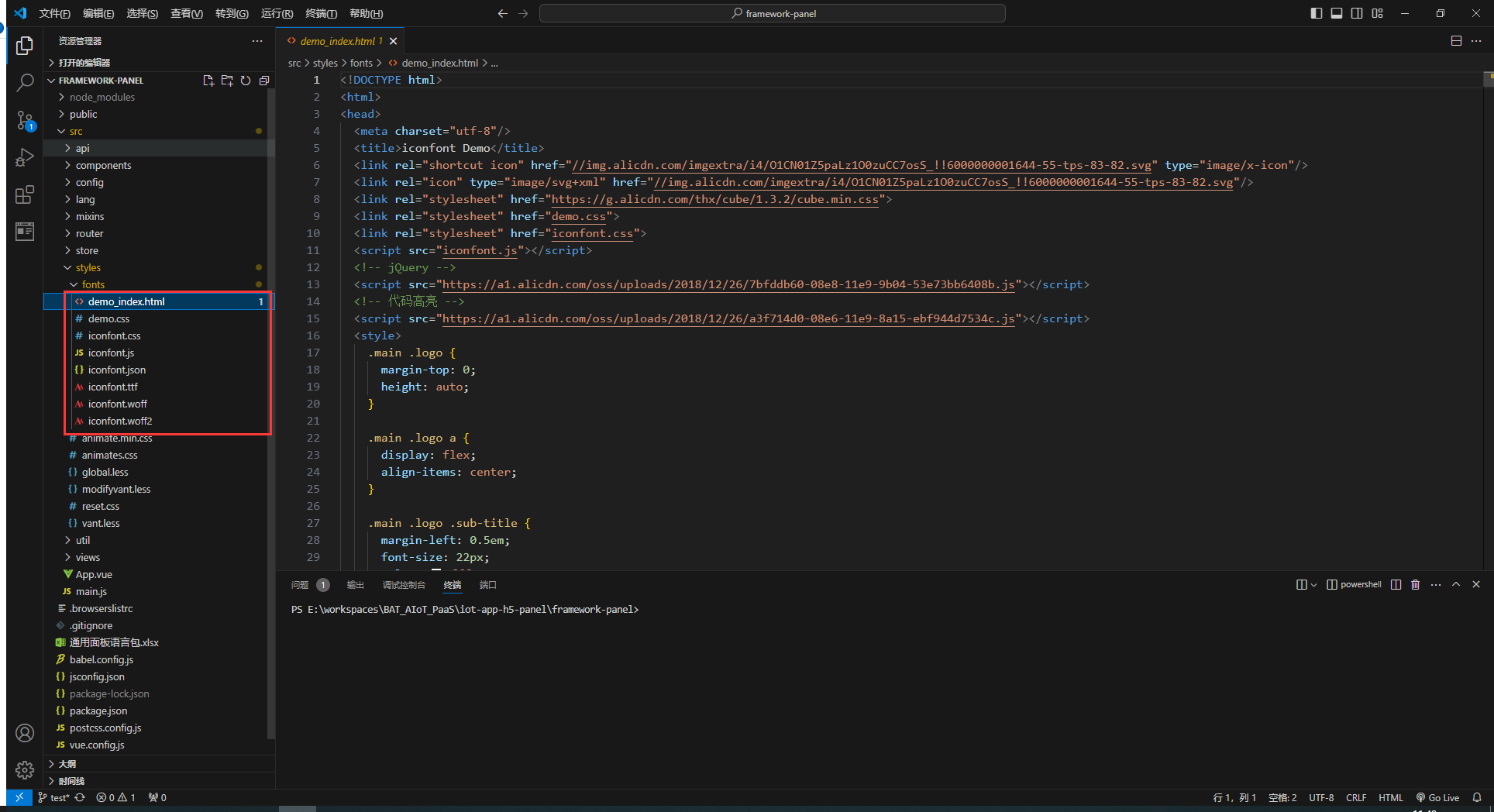This screenshot has width=1494, height=812.
Task: Close the demo_index.html editor tab
Action: [393, 41]
